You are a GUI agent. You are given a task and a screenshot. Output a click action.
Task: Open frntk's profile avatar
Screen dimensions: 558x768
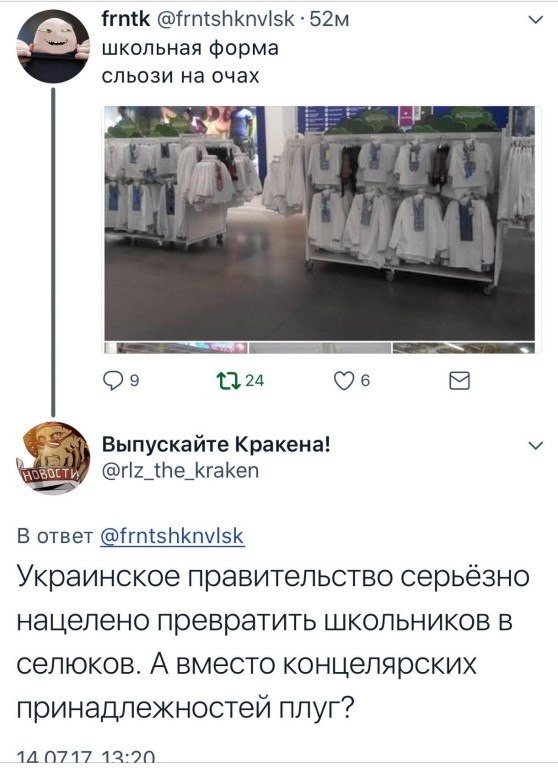53,46
